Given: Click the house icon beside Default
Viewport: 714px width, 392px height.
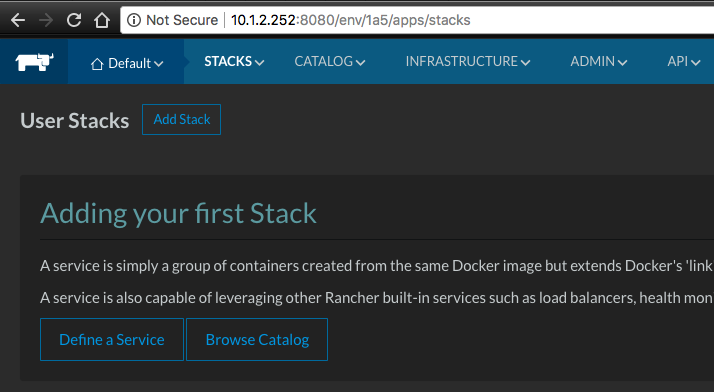Looking at the screenshot, I should [x=97, y=64].
